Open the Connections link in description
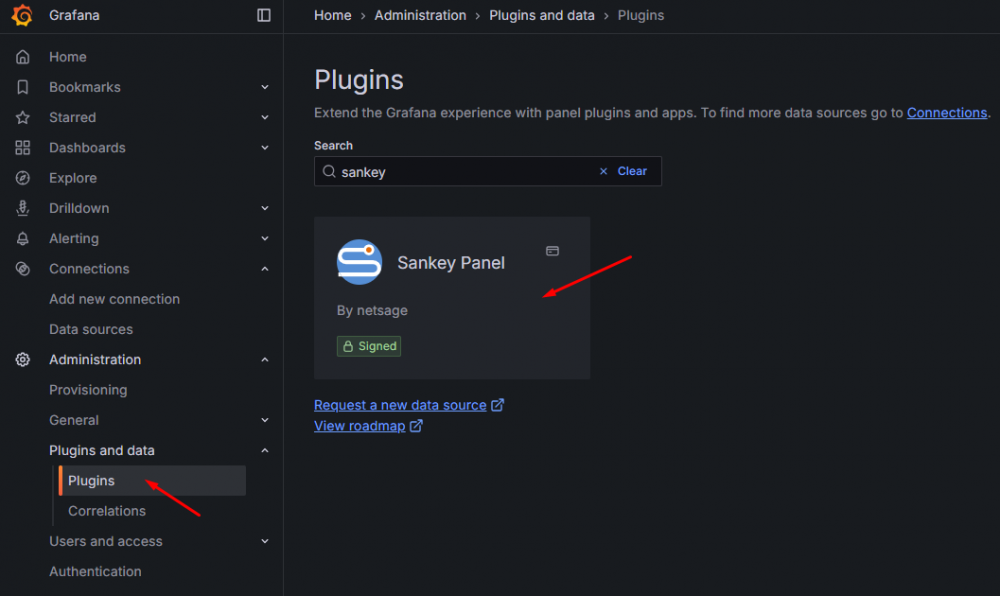Image resolution: width=1000 pixels, height=596 pixels. pos(946,113)
